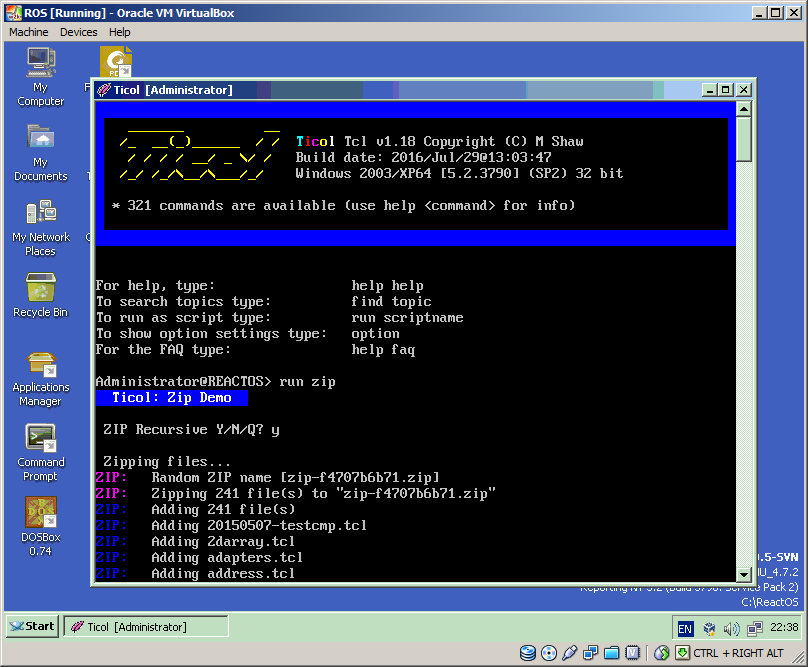Click the Ticol window title bar icon
Viewport: 808px width, 667px height.
coord(104,90)
